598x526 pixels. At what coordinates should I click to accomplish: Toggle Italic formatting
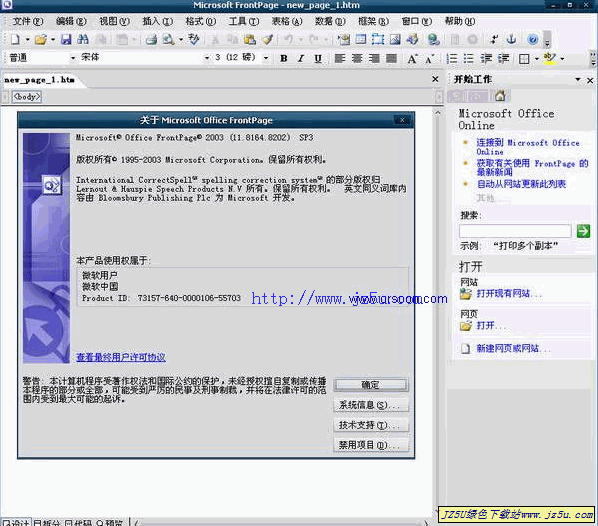click(x=301, y=58)
